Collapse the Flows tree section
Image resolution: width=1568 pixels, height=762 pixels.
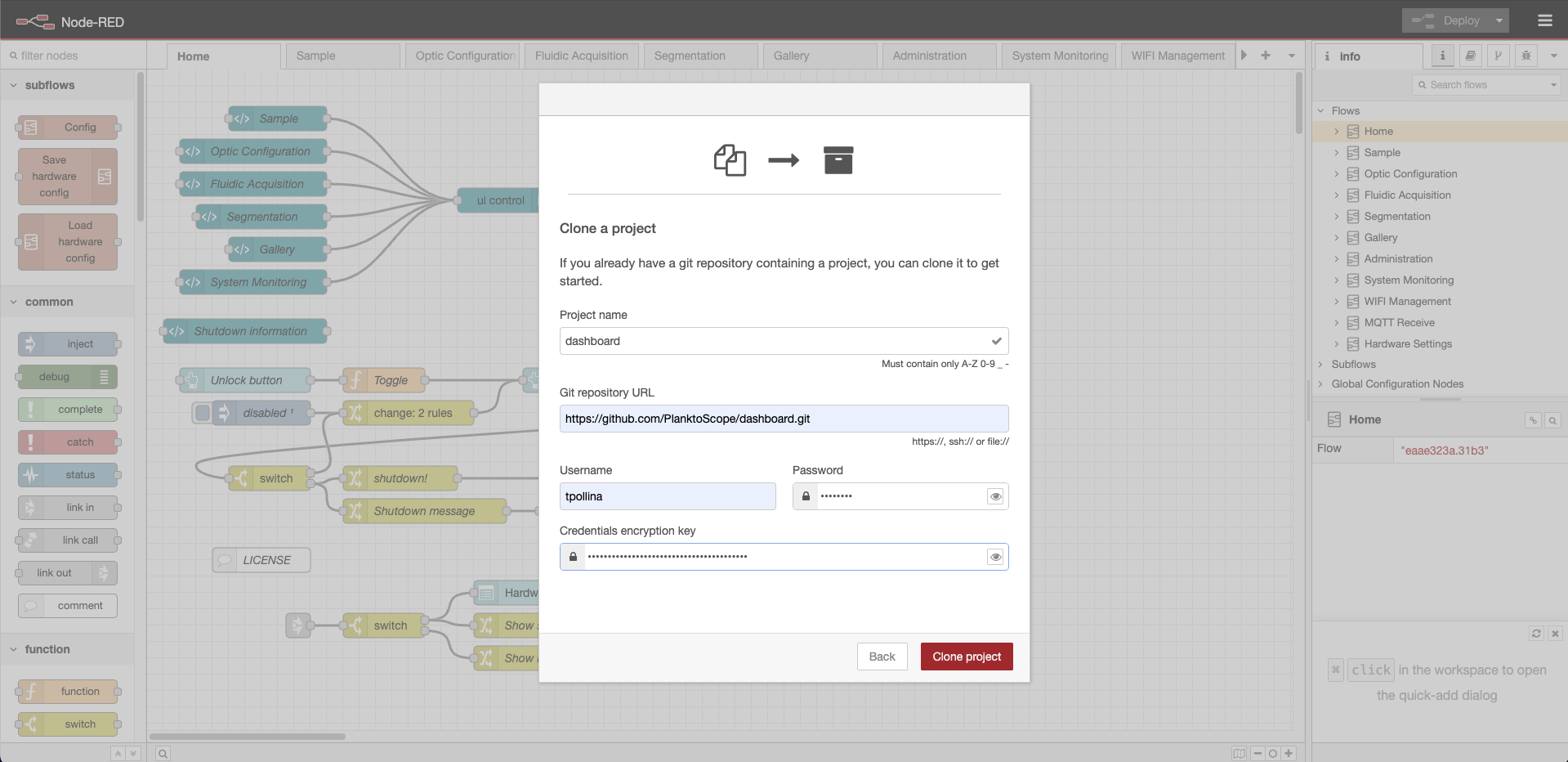(x=1321, y=110)
